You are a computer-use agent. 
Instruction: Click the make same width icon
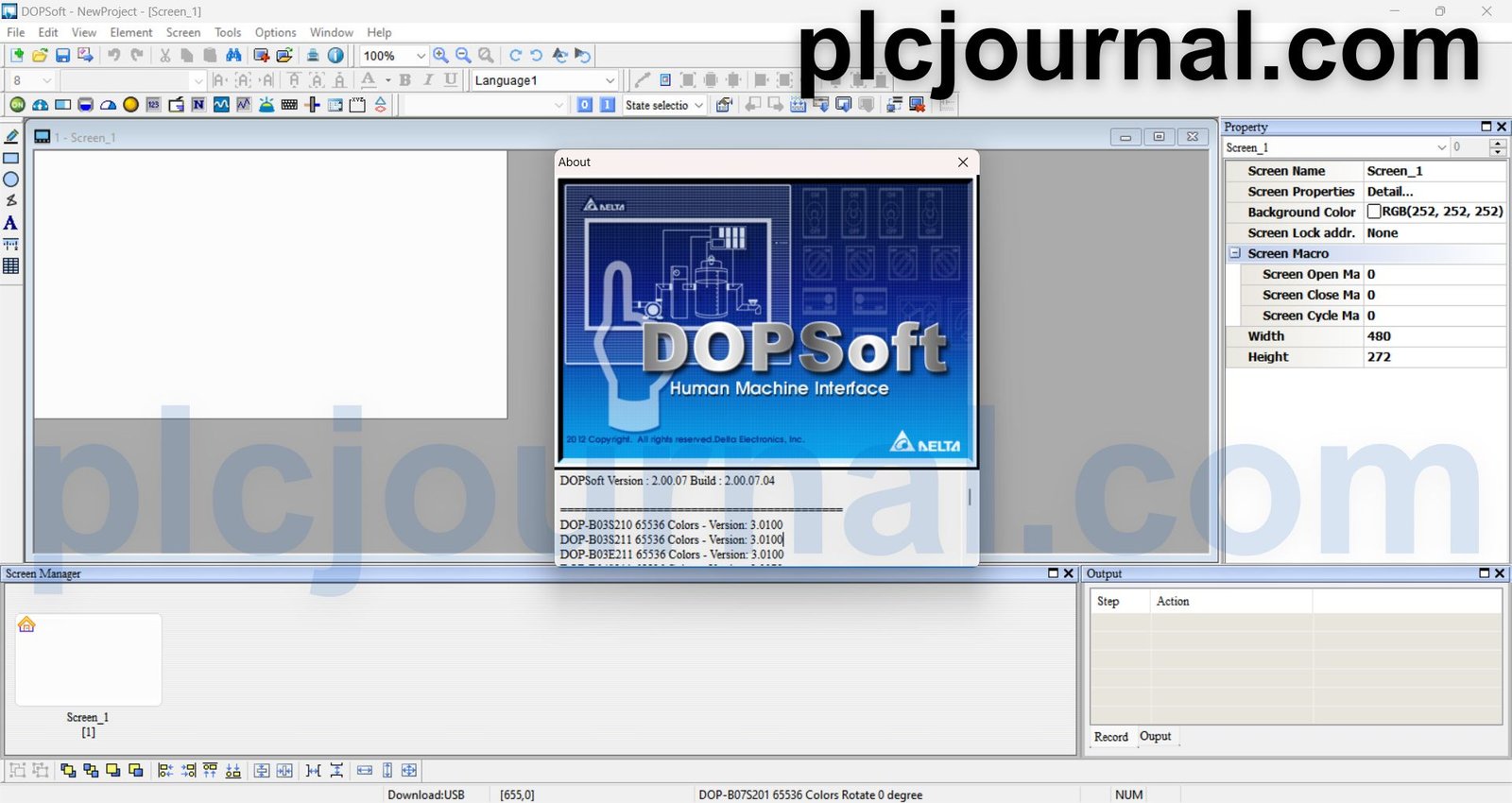(x=365, y=771)
